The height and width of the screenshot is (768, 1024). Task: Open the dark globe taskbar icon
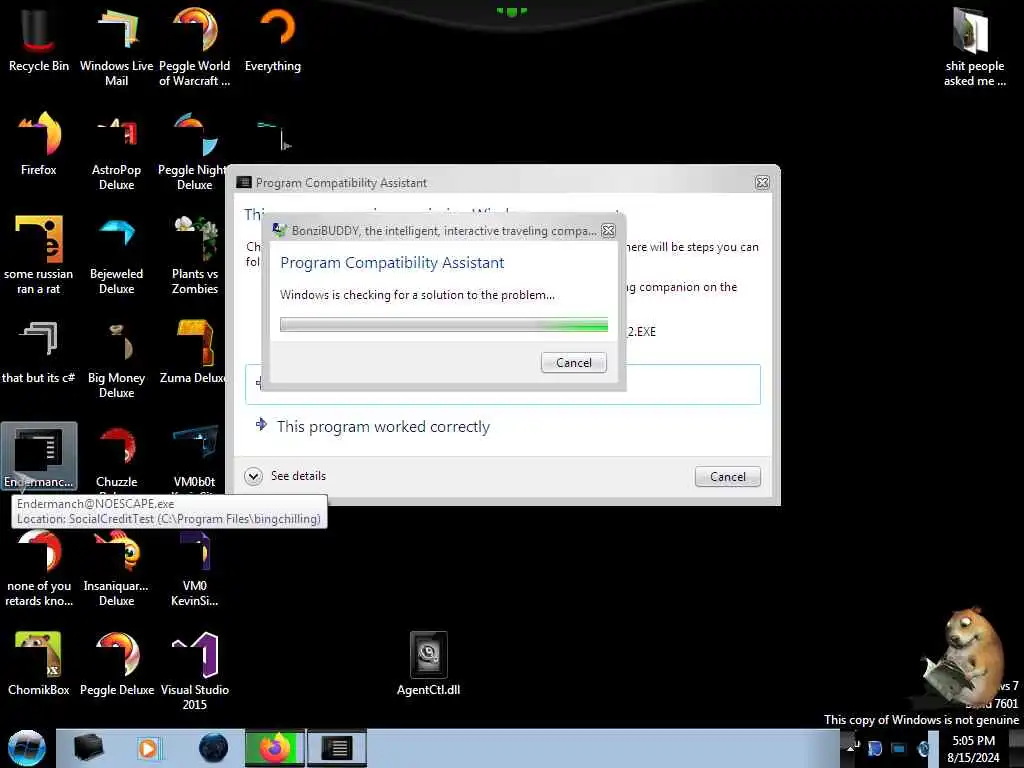coord(214,748)
